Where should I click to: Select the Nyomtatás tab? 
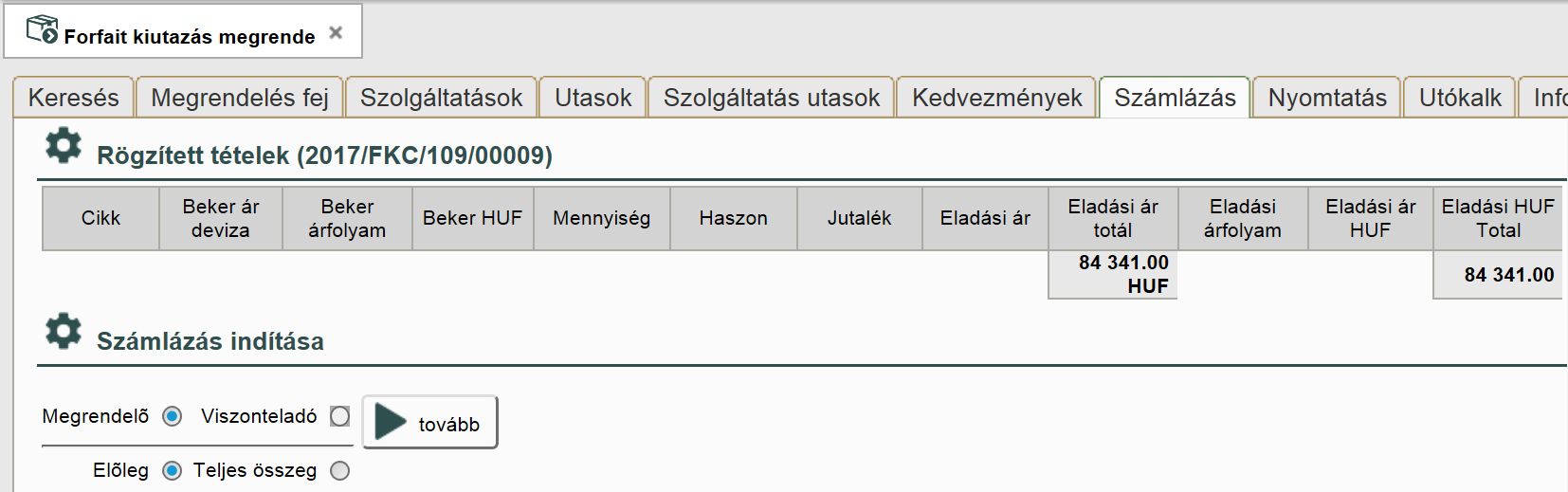[x=1327, y=98]
